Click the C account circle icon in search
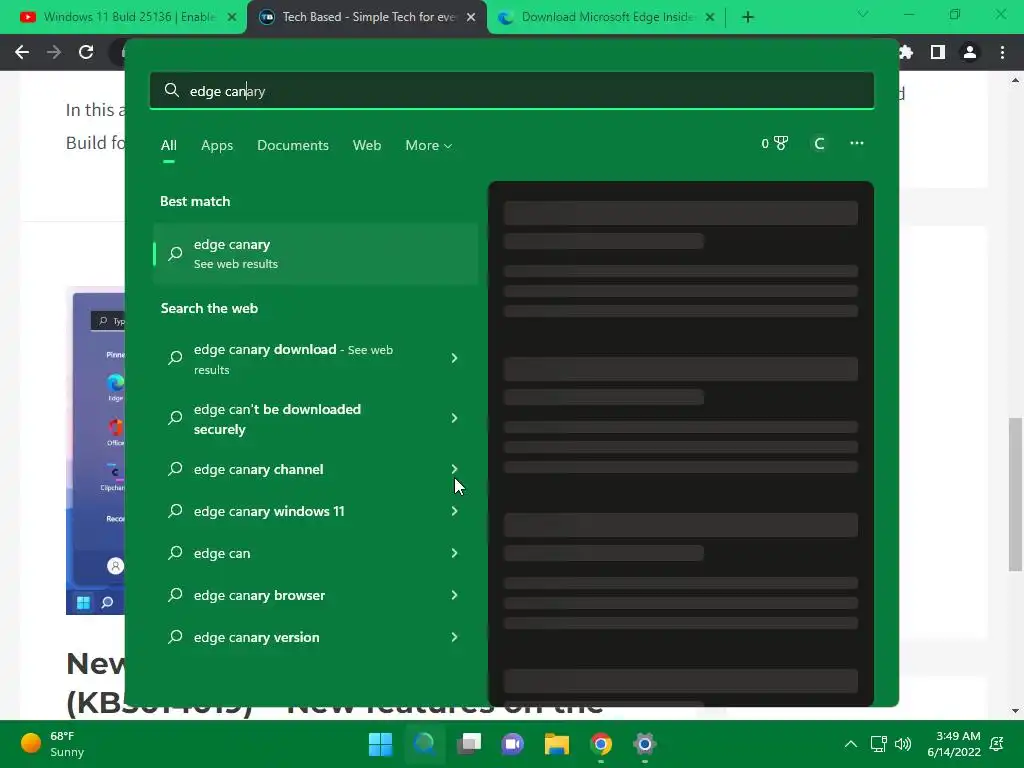1024x768 pixels. pyautogui.click(x=819, y=143)
